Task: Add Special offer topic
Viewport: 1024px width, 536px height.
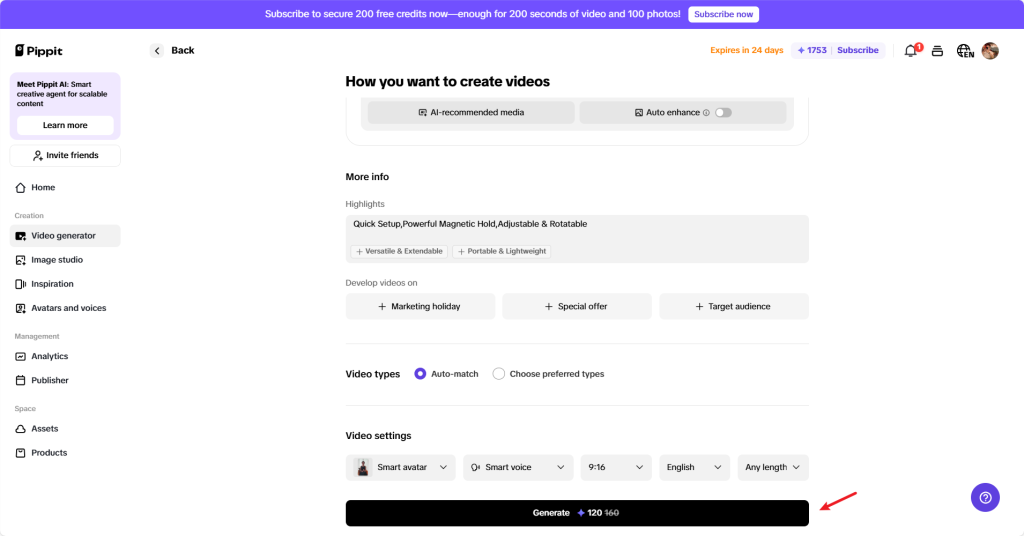Action: tap(577, 306)
